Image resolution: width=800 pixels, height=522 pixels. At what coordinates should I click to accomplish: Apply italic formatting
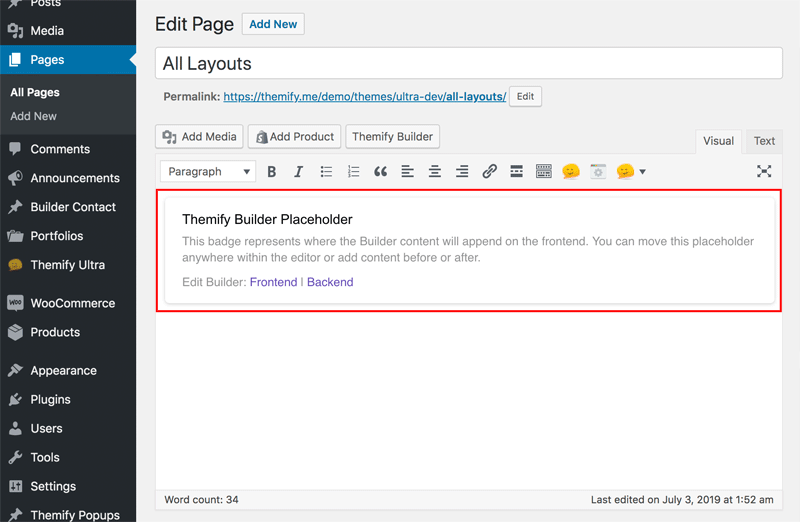click(298, 171)
